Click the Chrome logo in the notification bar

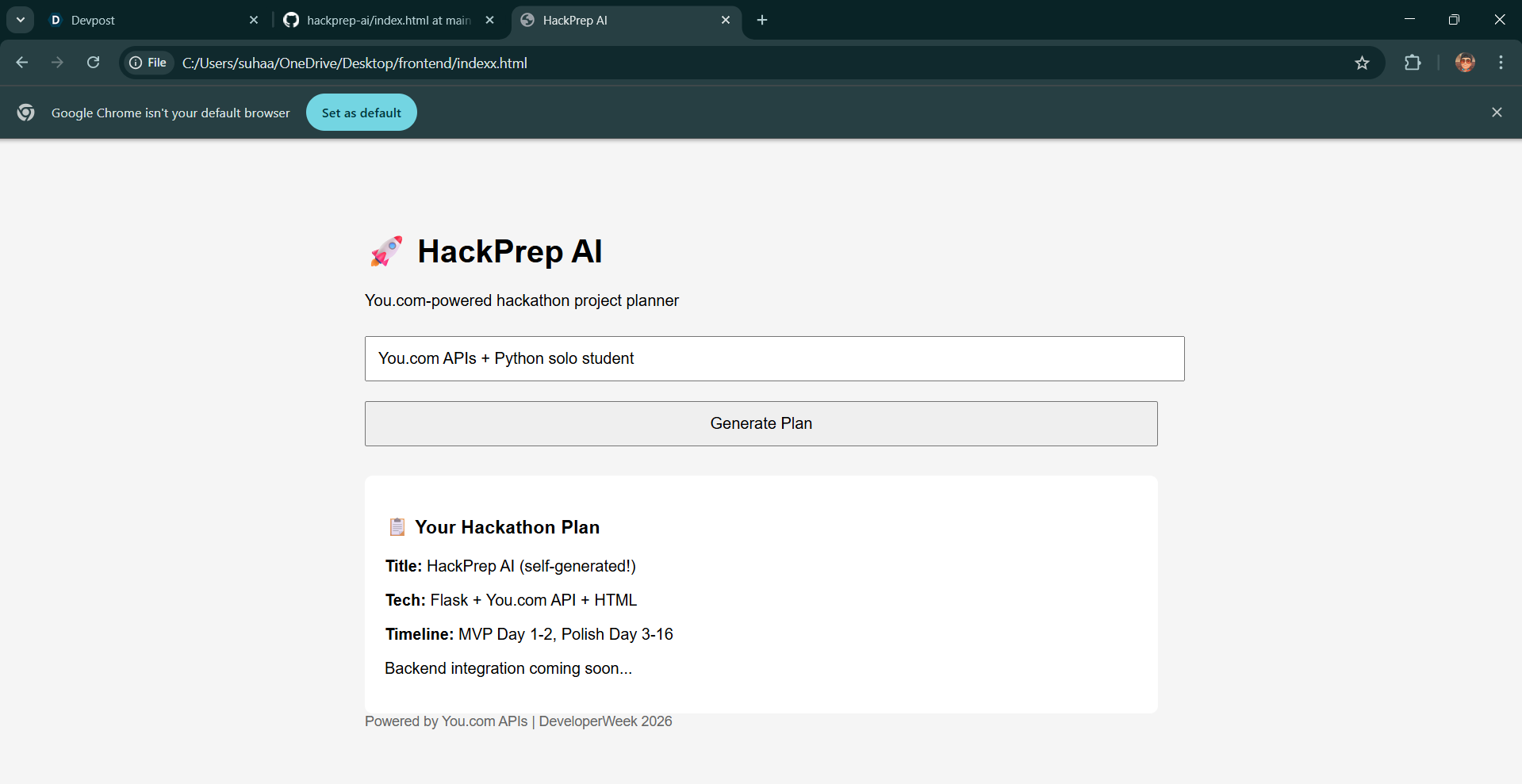26,113
